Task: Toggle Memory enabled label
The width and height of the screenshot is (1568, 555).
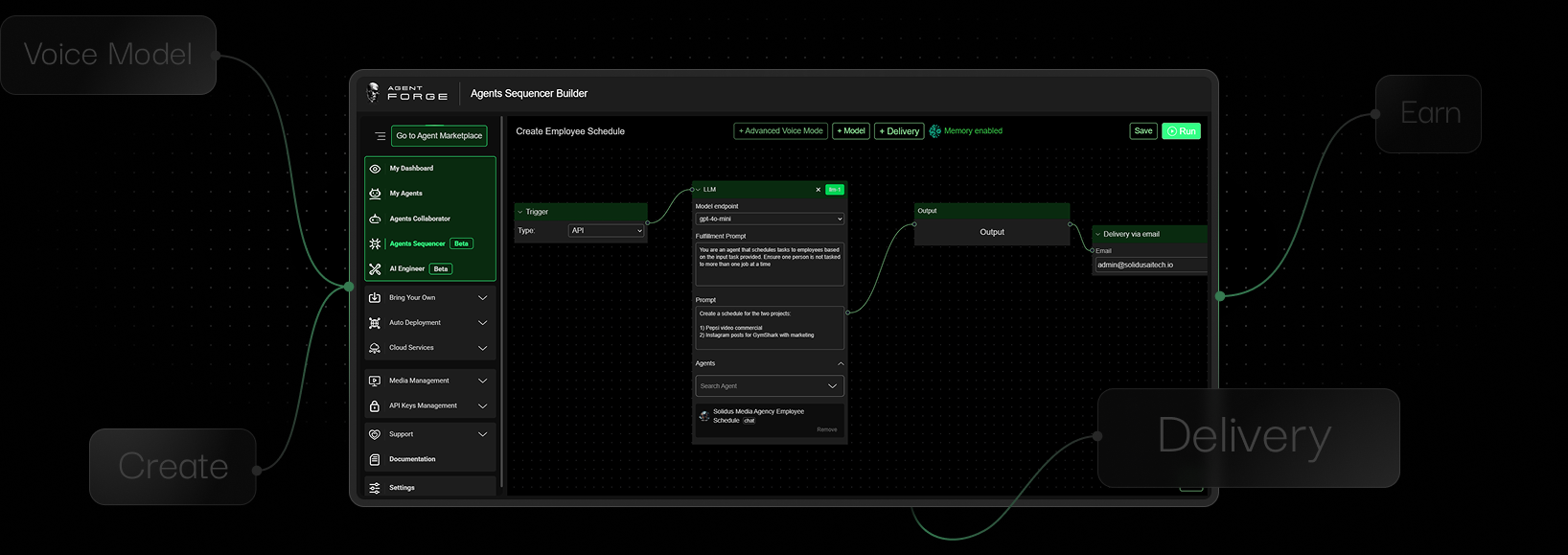Action: [x=973, y=131]
